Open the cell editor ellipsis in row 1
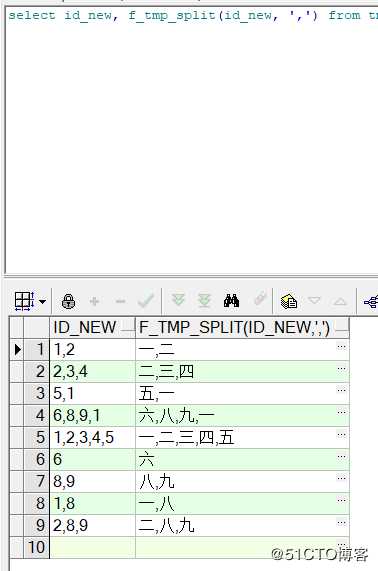The height and width of the screenshot is (571, 378). pyautogui.click(x=341, y=346)
